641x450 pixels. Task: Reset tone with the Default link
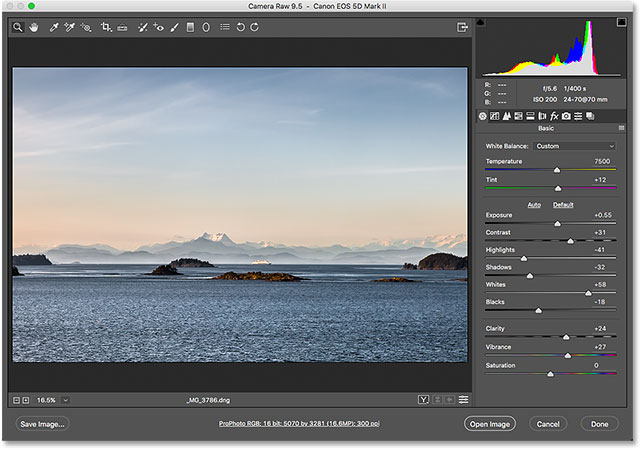[x=563, y=205]
